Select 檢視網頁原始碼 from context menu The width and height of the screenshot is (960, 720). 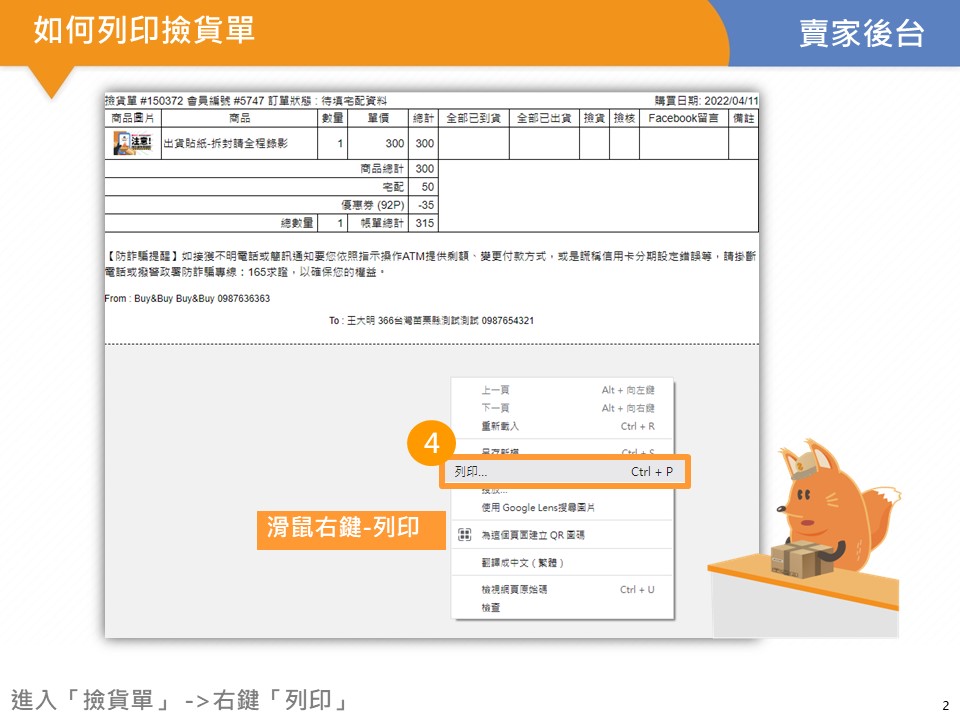pos(514,589)
